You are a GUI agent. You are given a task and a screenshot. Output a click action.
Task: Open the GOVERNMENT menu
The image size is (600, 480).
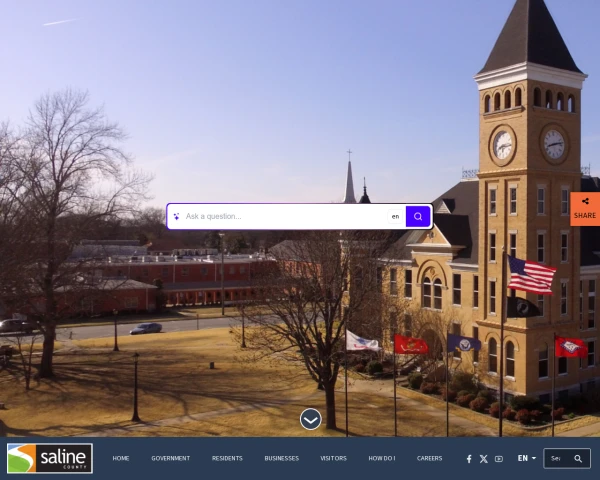tap(170, 458)
